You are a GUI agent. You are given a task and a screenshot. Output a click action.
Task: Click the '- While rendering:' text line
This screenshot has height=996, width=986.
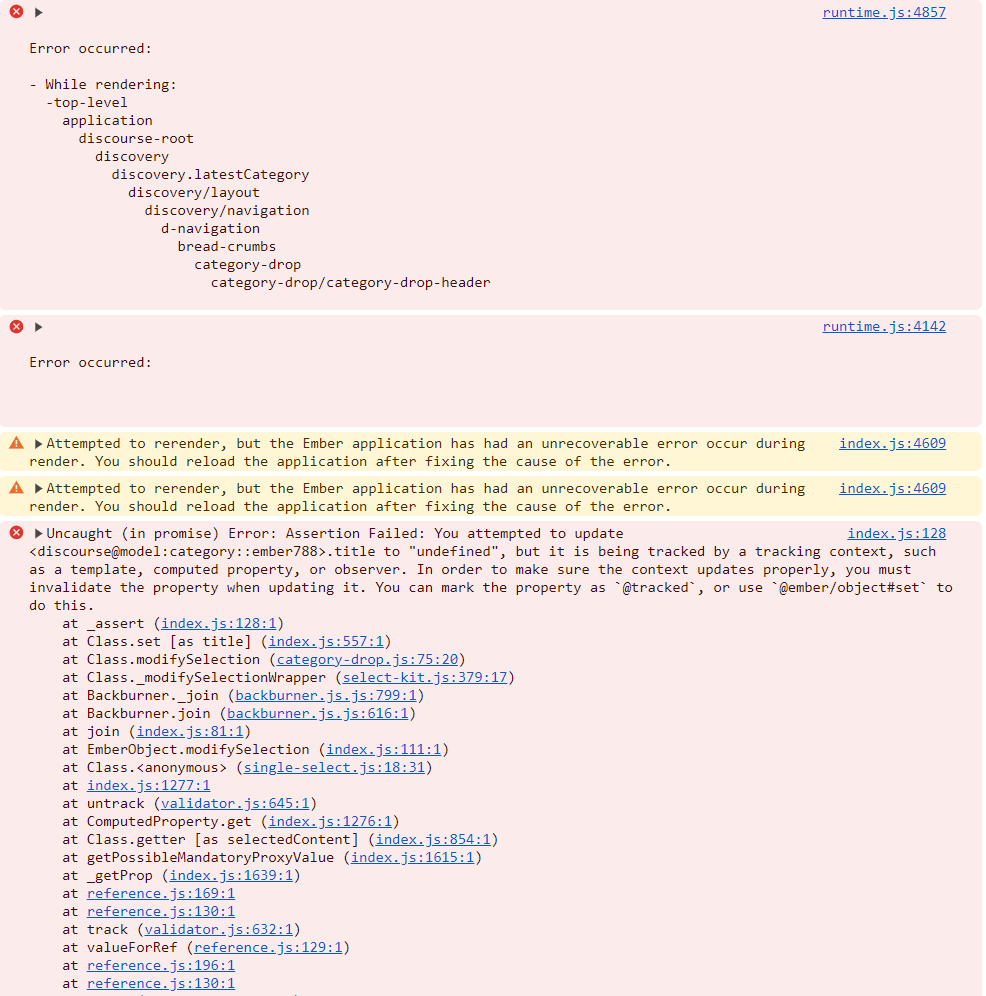(103, 84)
